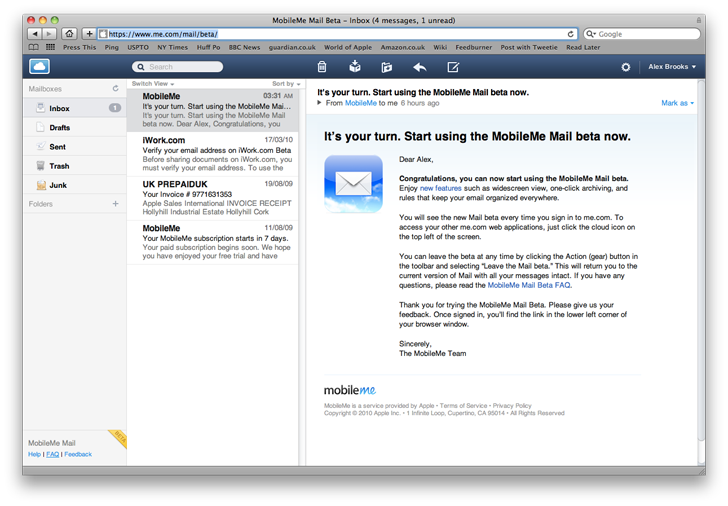Open the Trash mailbox
Image resolution: width=728 pixels, height=506 pixels.
point(75,166)
